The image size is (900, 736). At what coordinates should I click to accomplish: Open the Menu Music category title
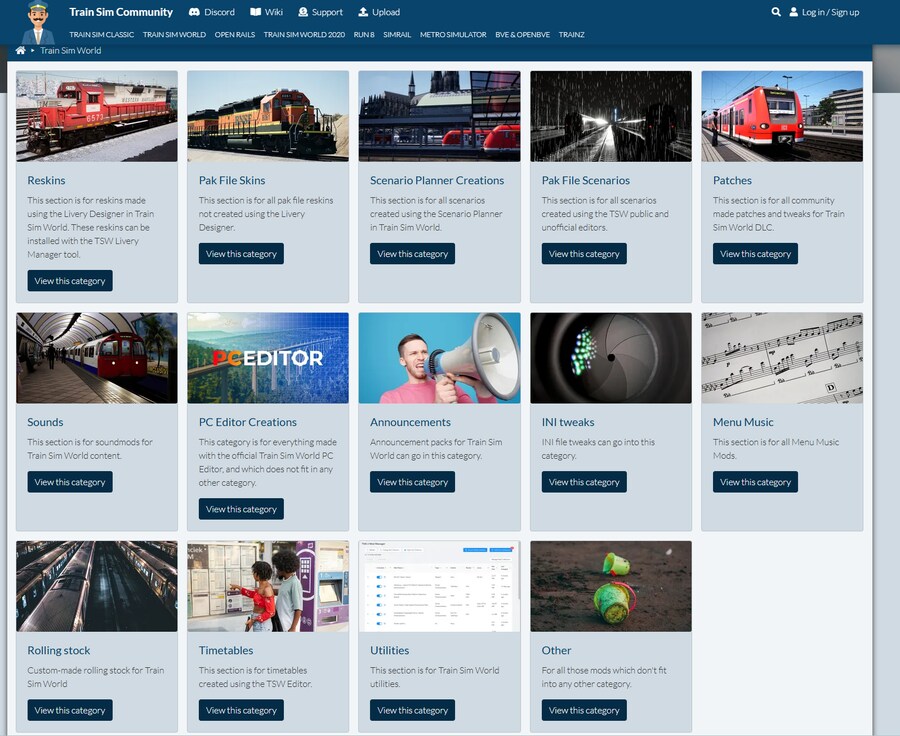tap(743, 422)
